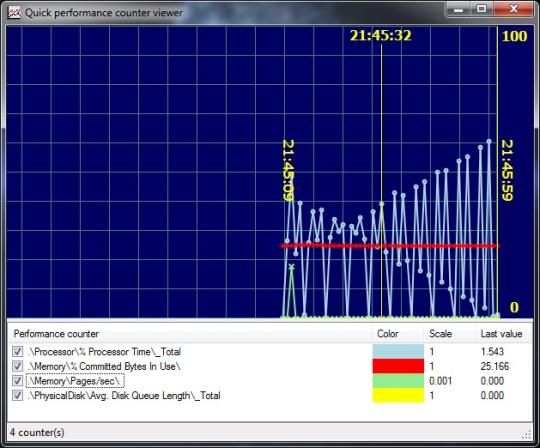Maximize the Quick performance counter viewer window
The height and width of the screenshot is (448, 540).
482,9
